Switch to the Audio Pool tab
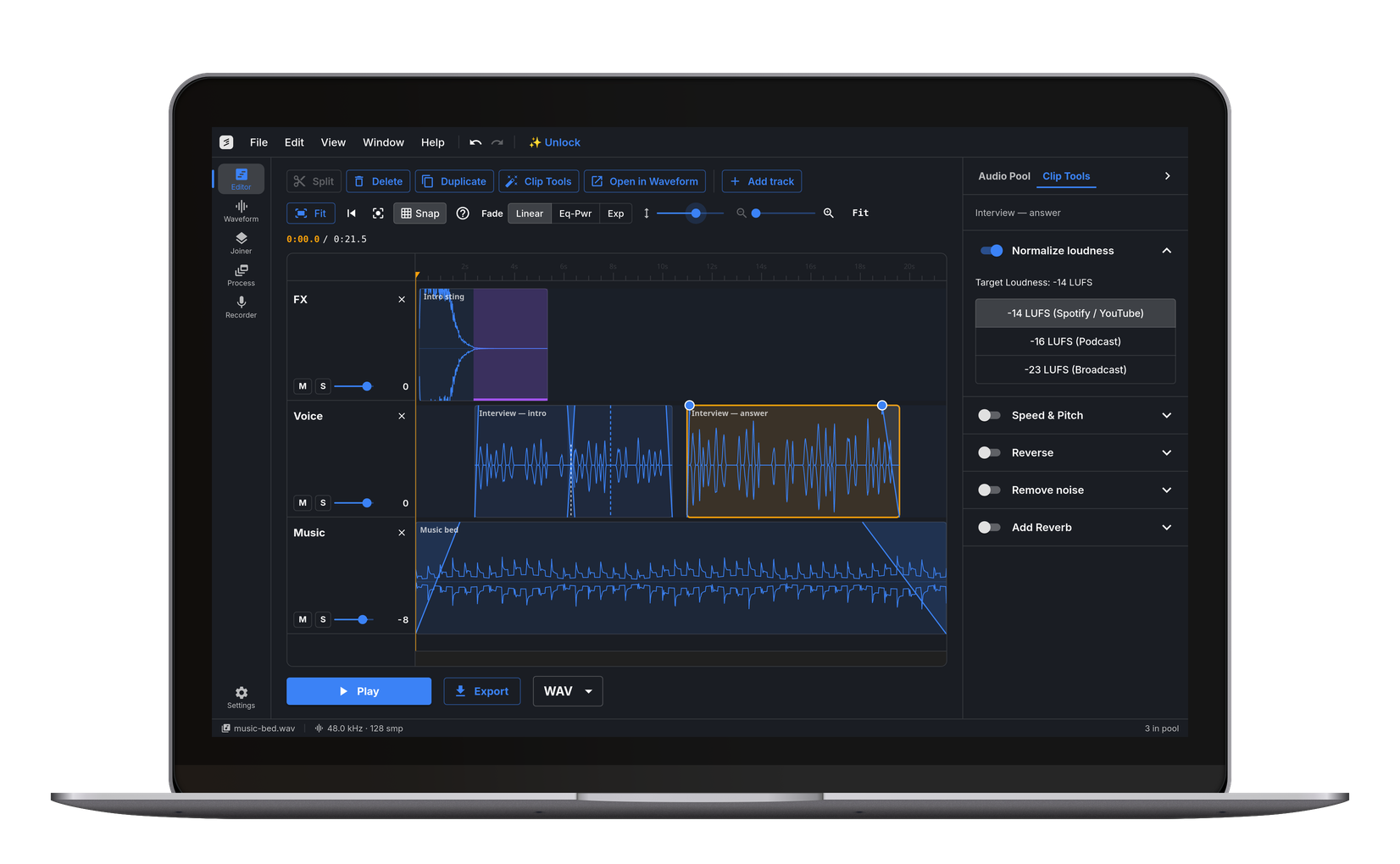1400x864 pixels. click(x=1004, y=176)
